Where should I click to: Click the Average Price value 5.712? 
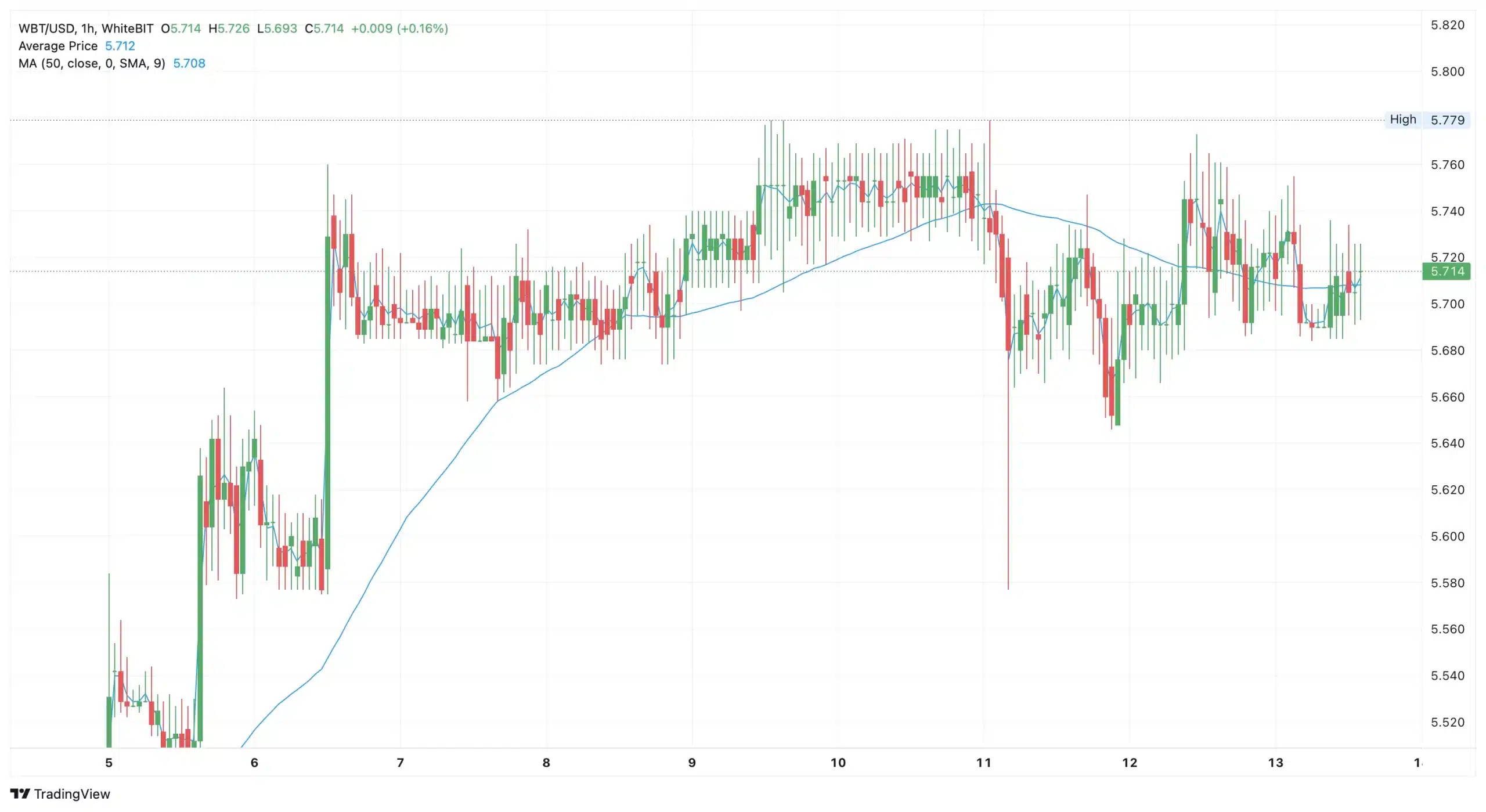tap(120, 46)
